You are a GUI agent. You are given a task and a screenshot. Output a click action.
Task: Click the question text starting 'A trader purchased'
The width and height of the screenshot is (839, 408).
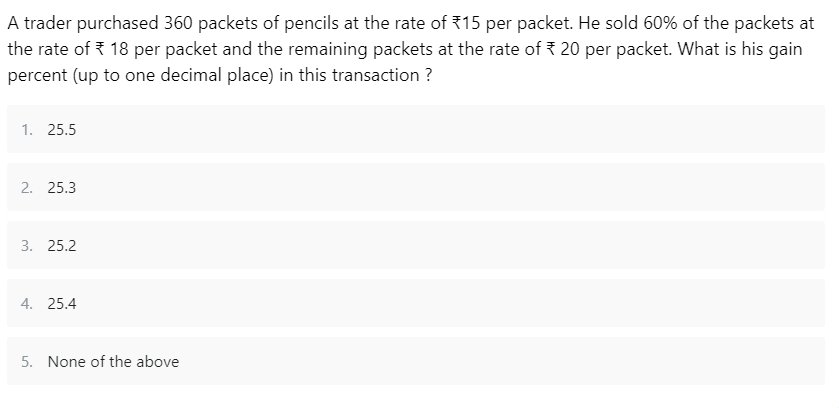410,49
